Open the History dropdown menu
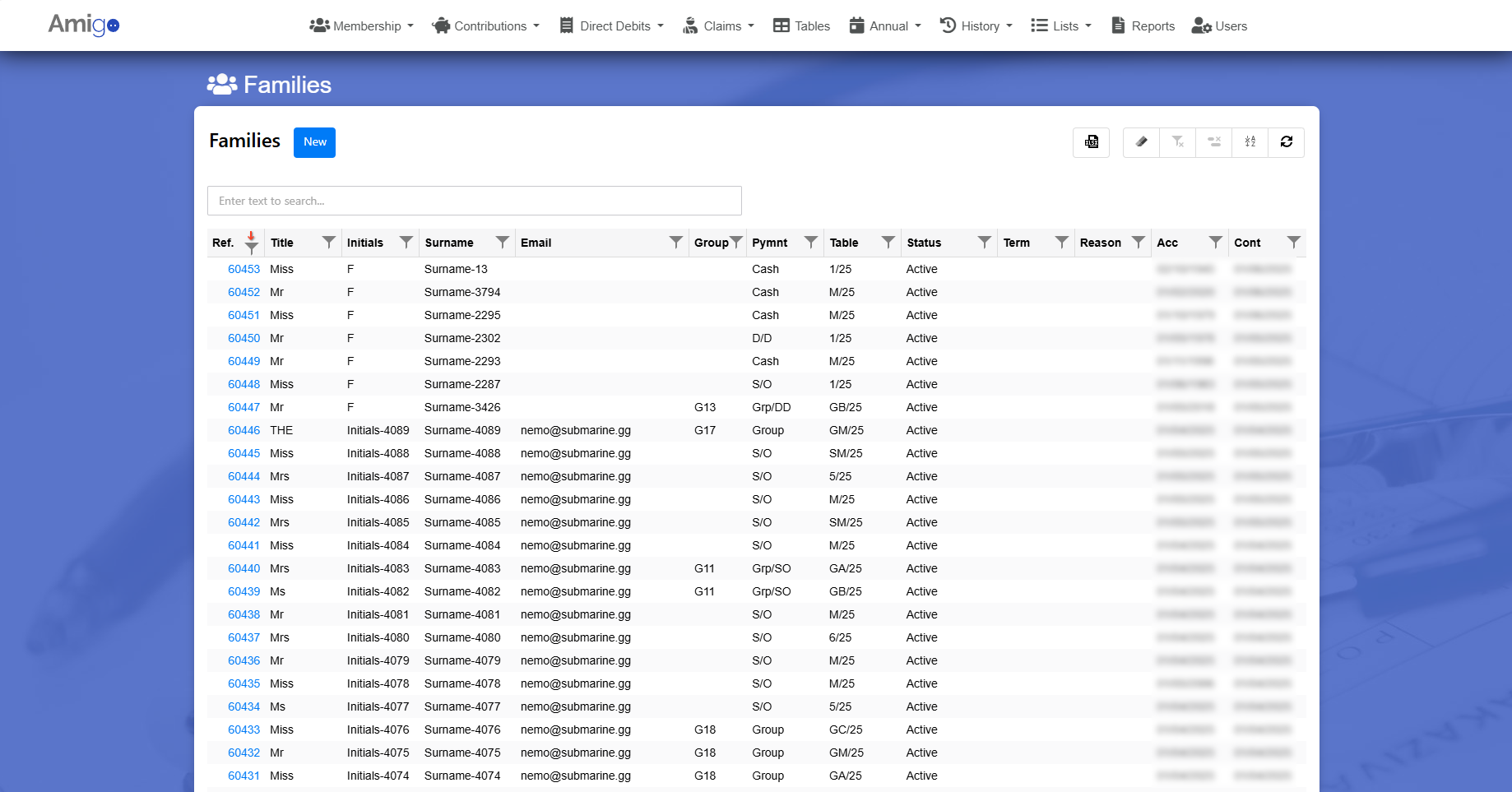Screen dimensions: 1512x792 tap(976, 26)
